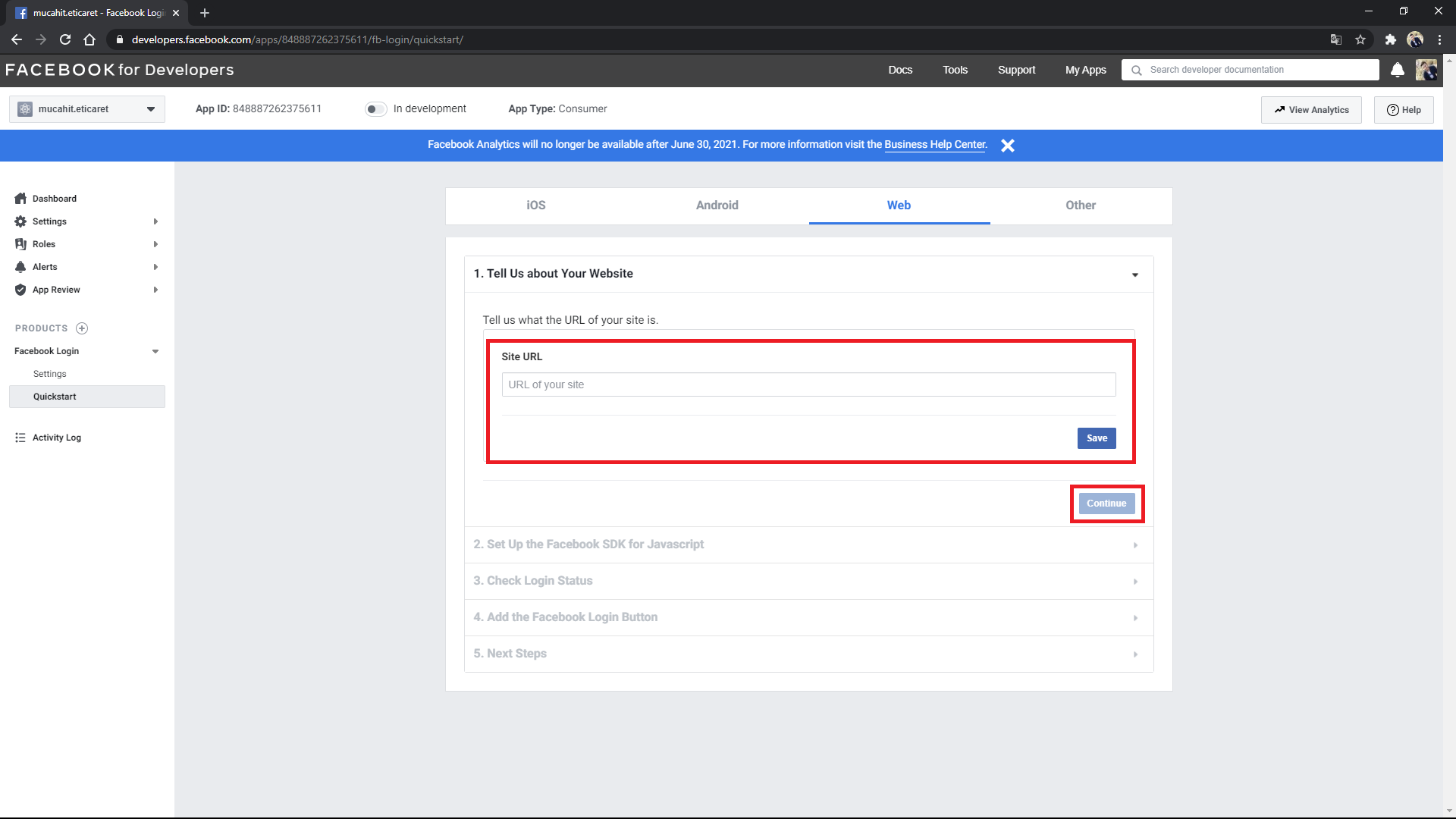Close the mucahit.eticaret browser tab
The height and width of the screenshot is (819, 1456).
click(176, 13)
